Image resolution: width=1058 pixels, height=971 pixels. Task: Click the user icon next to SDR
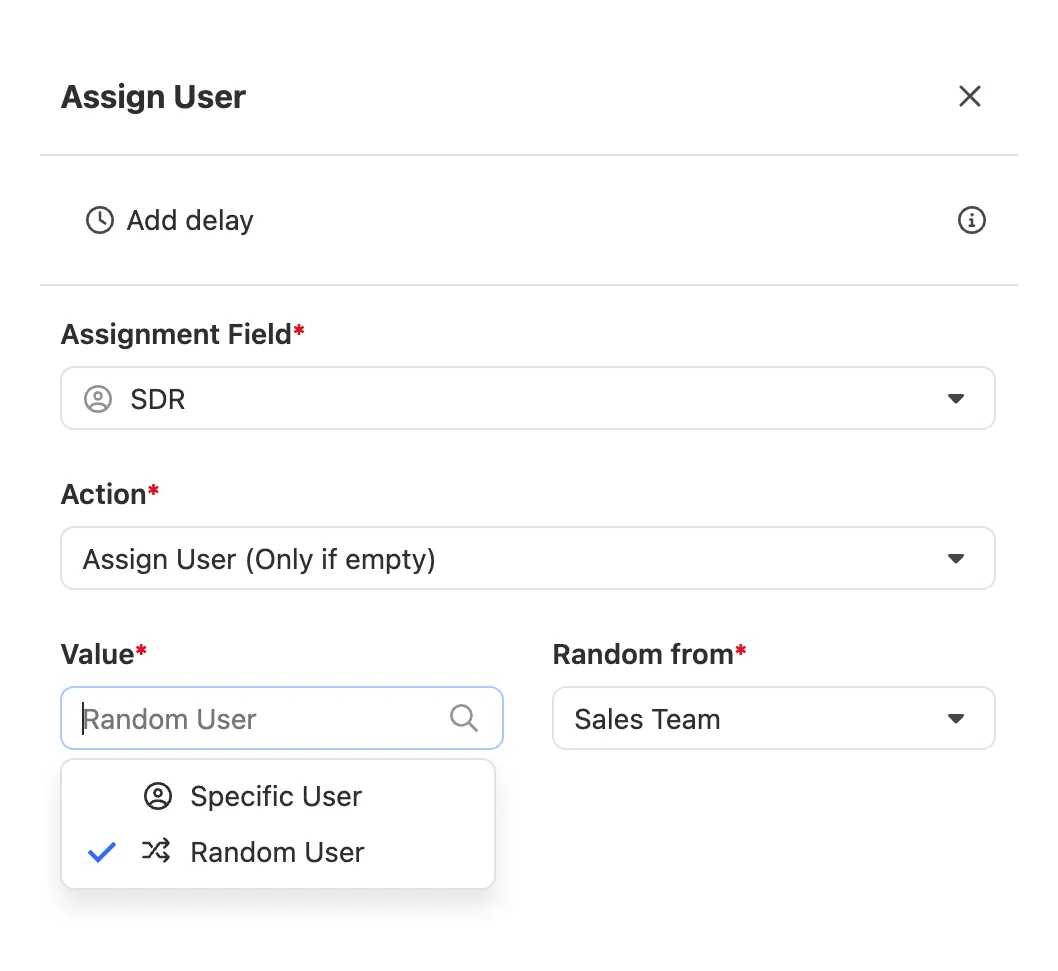98,399
